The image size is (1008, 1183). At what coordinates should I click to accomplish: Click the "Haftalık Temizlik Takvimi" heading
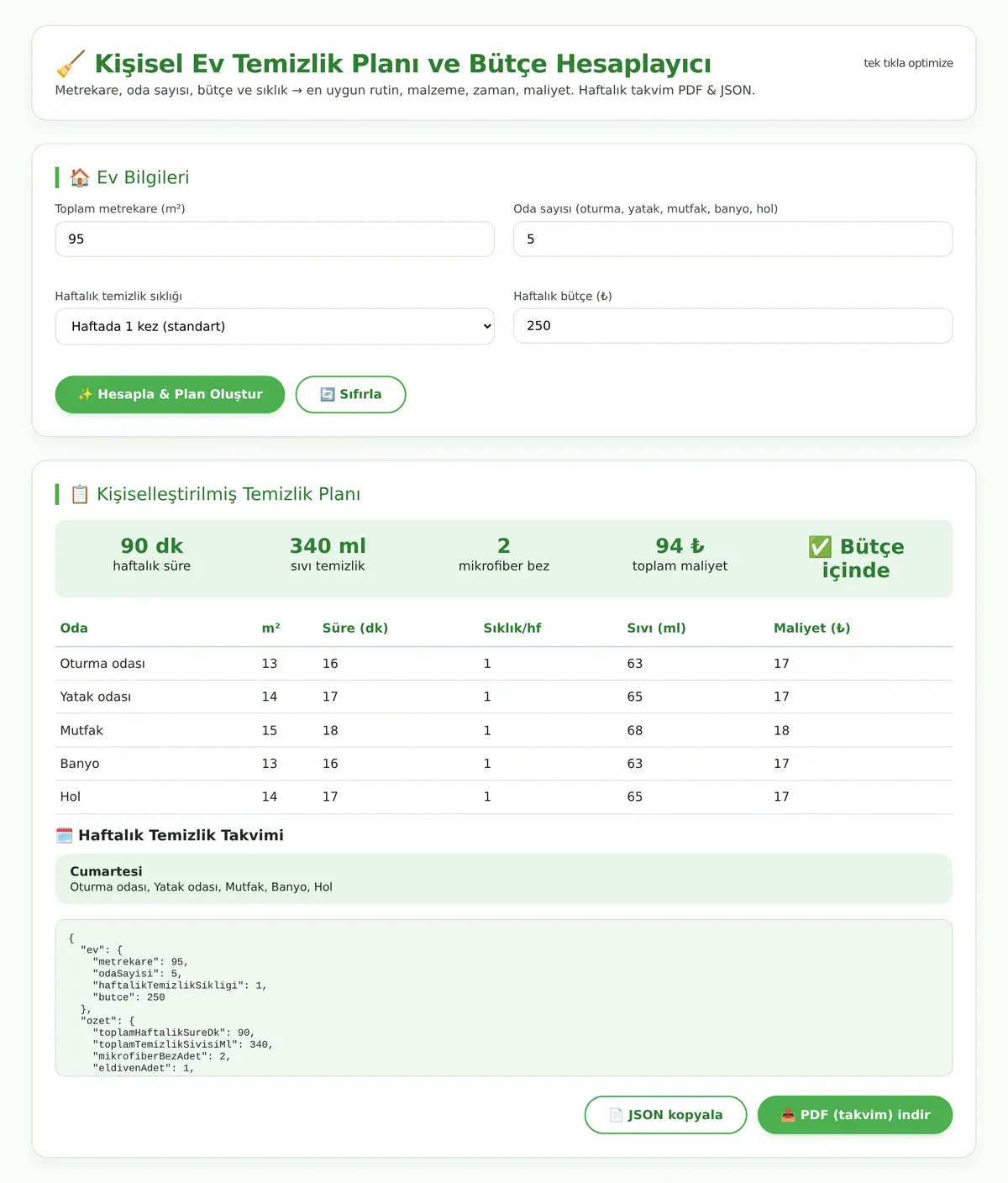181,835
